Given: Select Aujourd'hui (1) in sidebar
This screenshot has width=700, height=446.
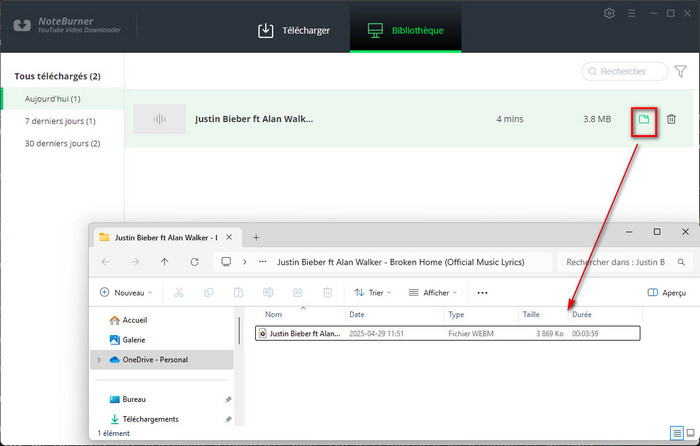Looking at the screenshot, I should click(x=62, y=99).
